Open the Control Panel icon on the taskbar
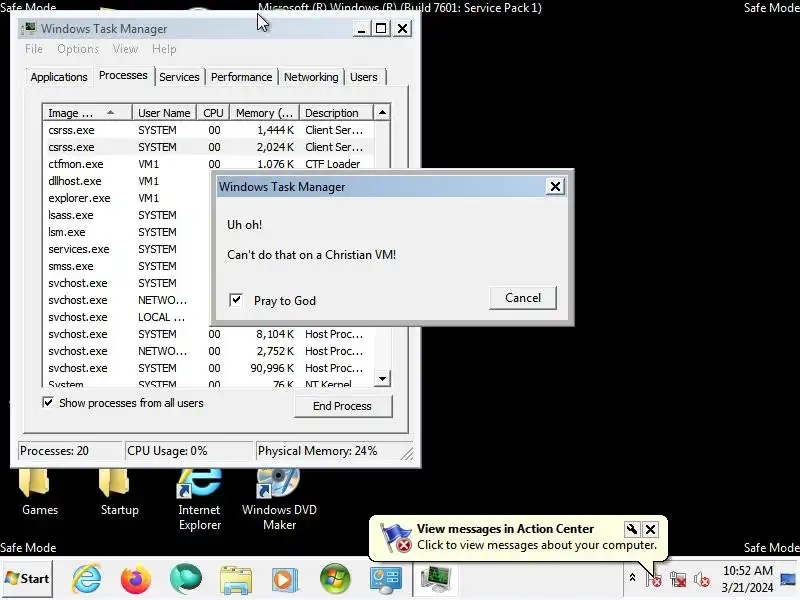This screenshot has width=800, height=600. [385, 580]
